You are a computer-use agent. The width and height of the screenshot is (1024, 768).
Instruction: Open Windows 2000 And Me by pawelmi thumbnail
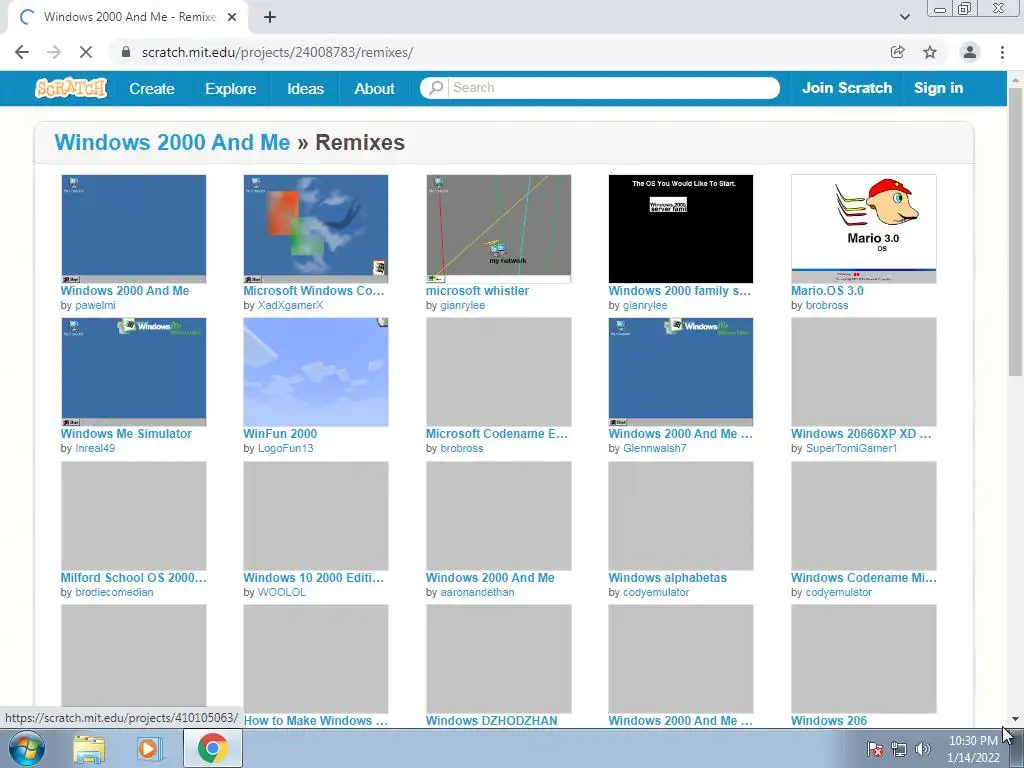click(133, 229)
